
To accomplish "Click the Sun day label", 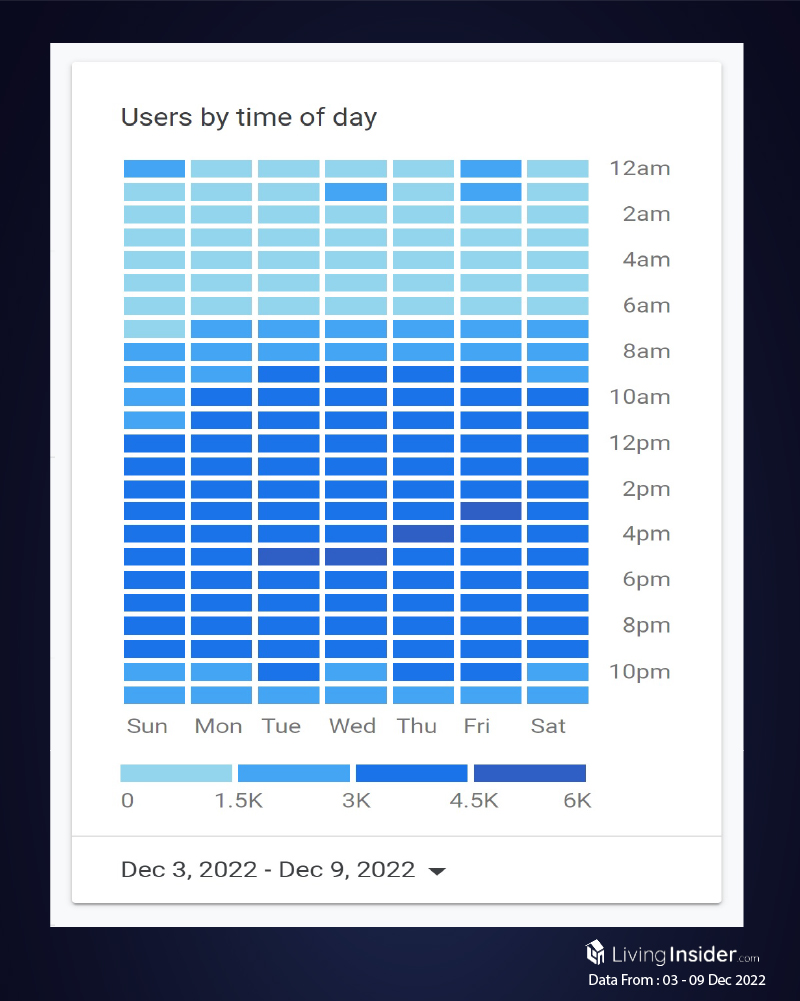I will click(x=147, y=726).
